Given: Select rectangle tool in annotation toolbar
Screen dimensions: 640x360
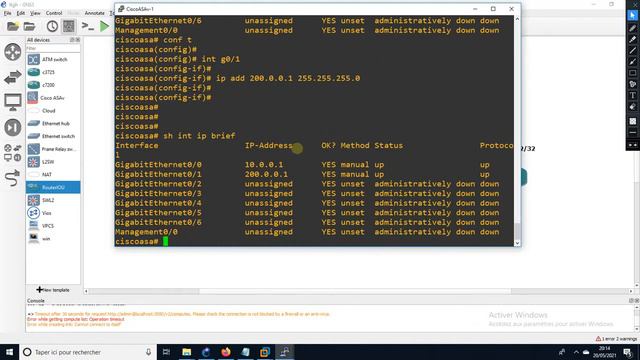Looking at the screenshot, I should 633,73.
